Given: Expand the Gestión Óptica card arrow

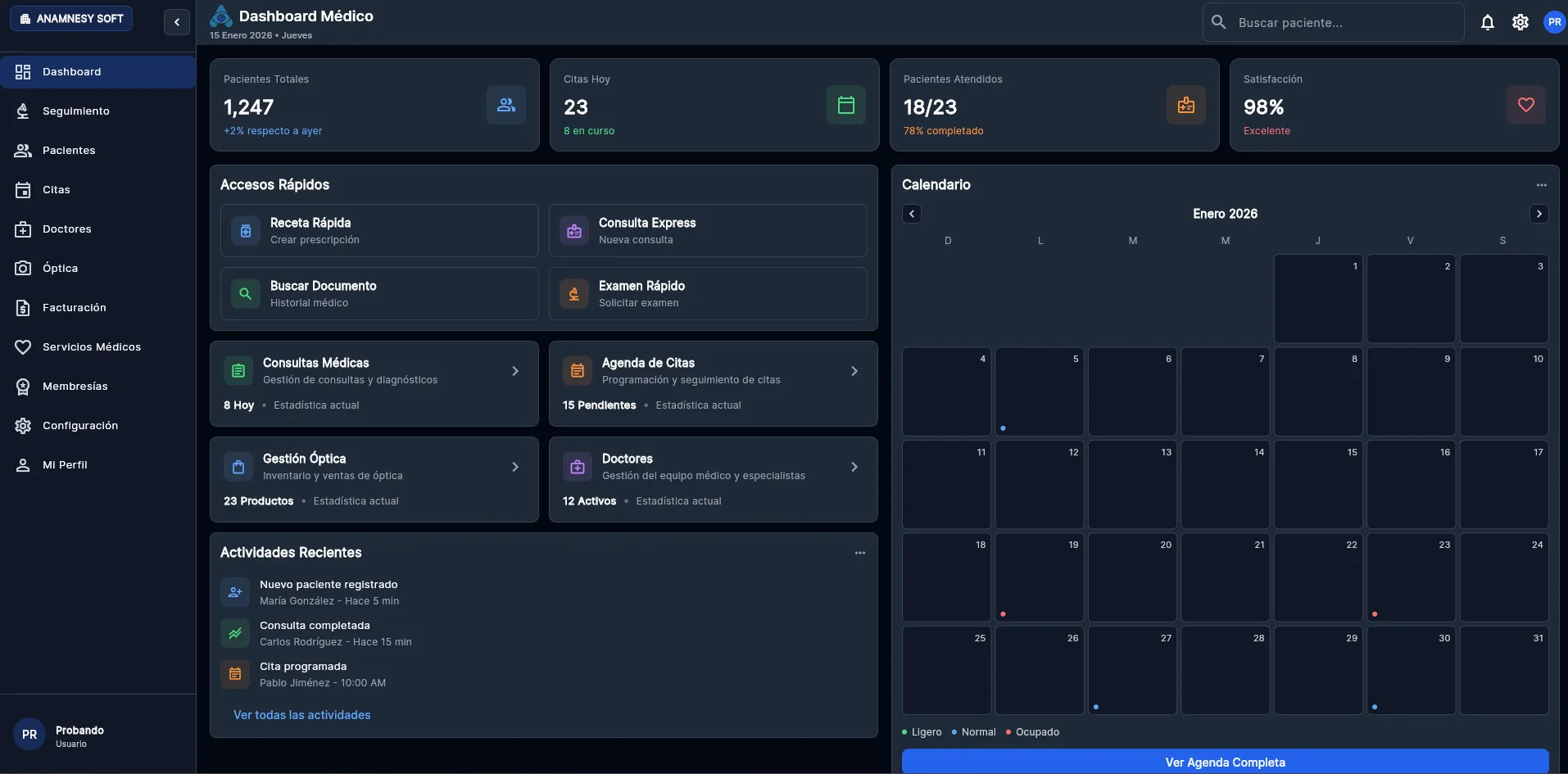Looking at the screenshot, I should click(515, 467).
